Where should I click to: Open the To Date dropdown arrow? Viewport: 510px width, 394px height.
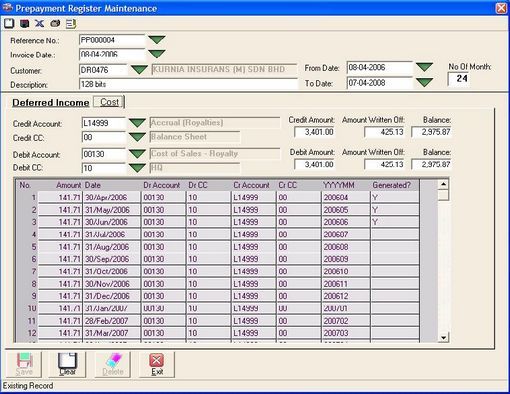424,82
